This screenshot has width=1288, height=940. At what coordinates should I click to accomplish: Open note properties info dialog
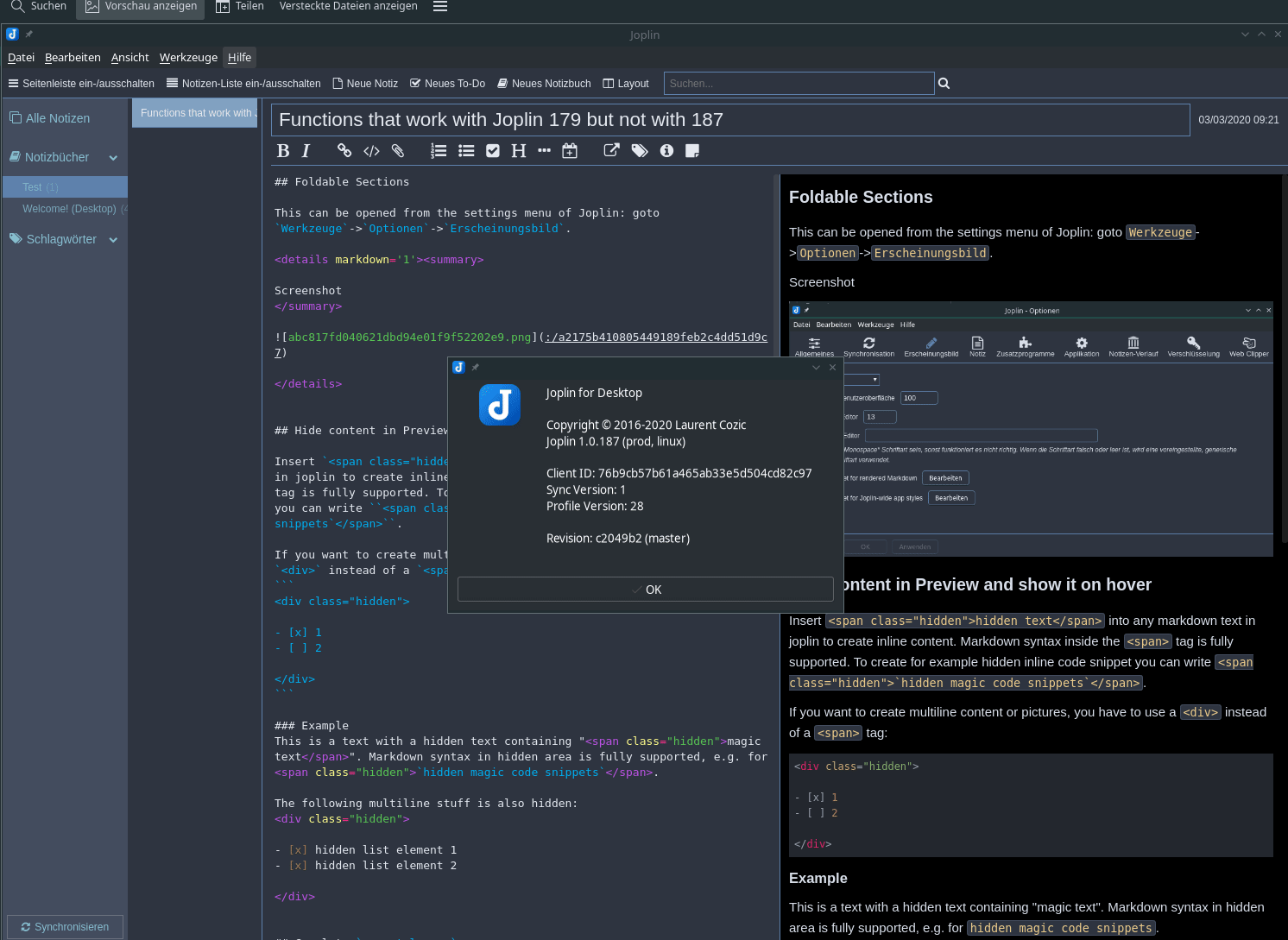[666, 150]
